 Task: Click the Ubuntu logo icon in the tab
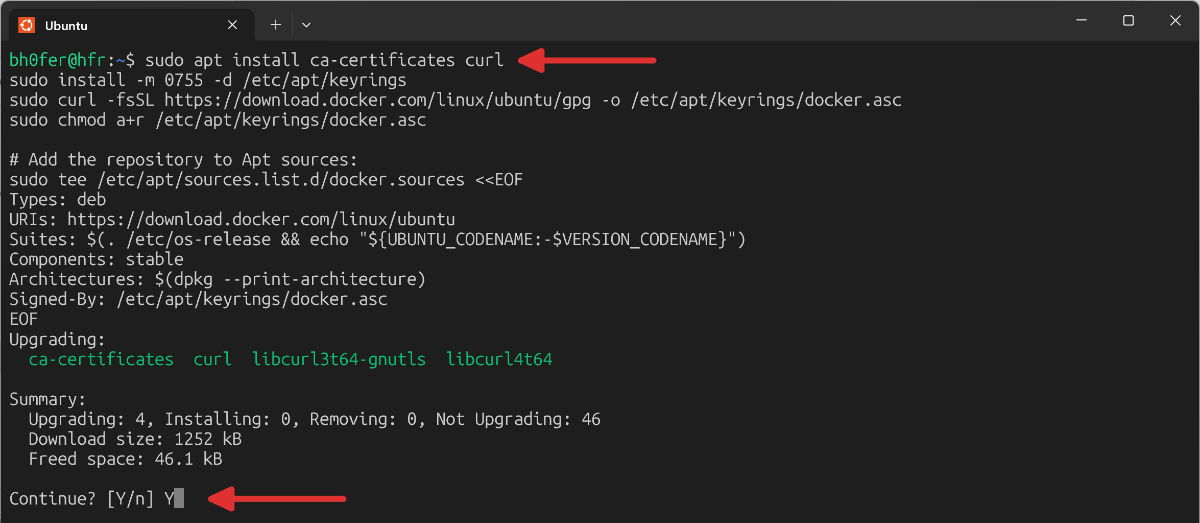[27, 24]
